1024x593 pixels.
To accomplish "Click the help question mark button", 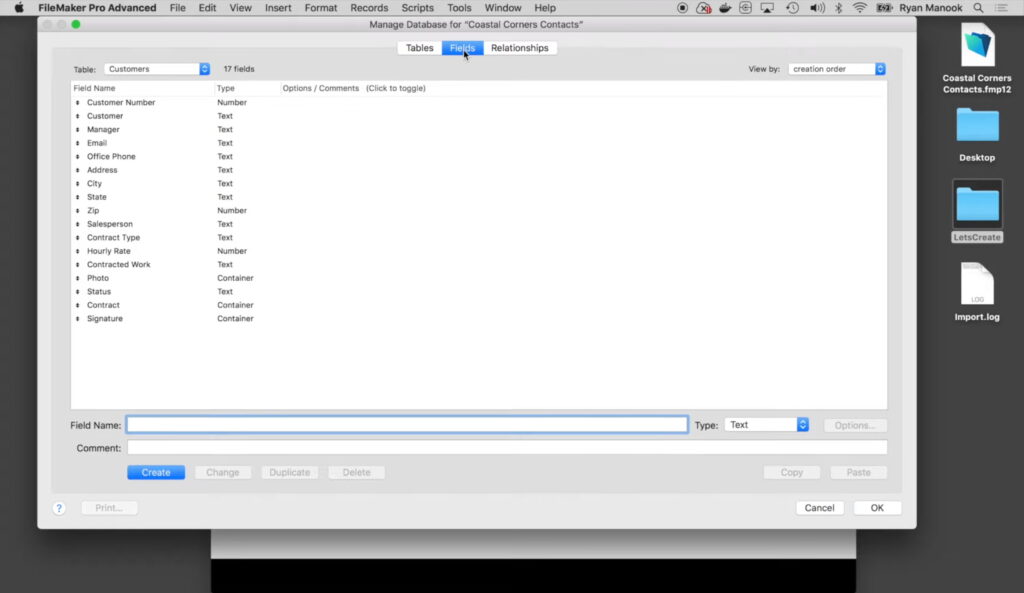I will pyautogui.click(x=59, y=508).
